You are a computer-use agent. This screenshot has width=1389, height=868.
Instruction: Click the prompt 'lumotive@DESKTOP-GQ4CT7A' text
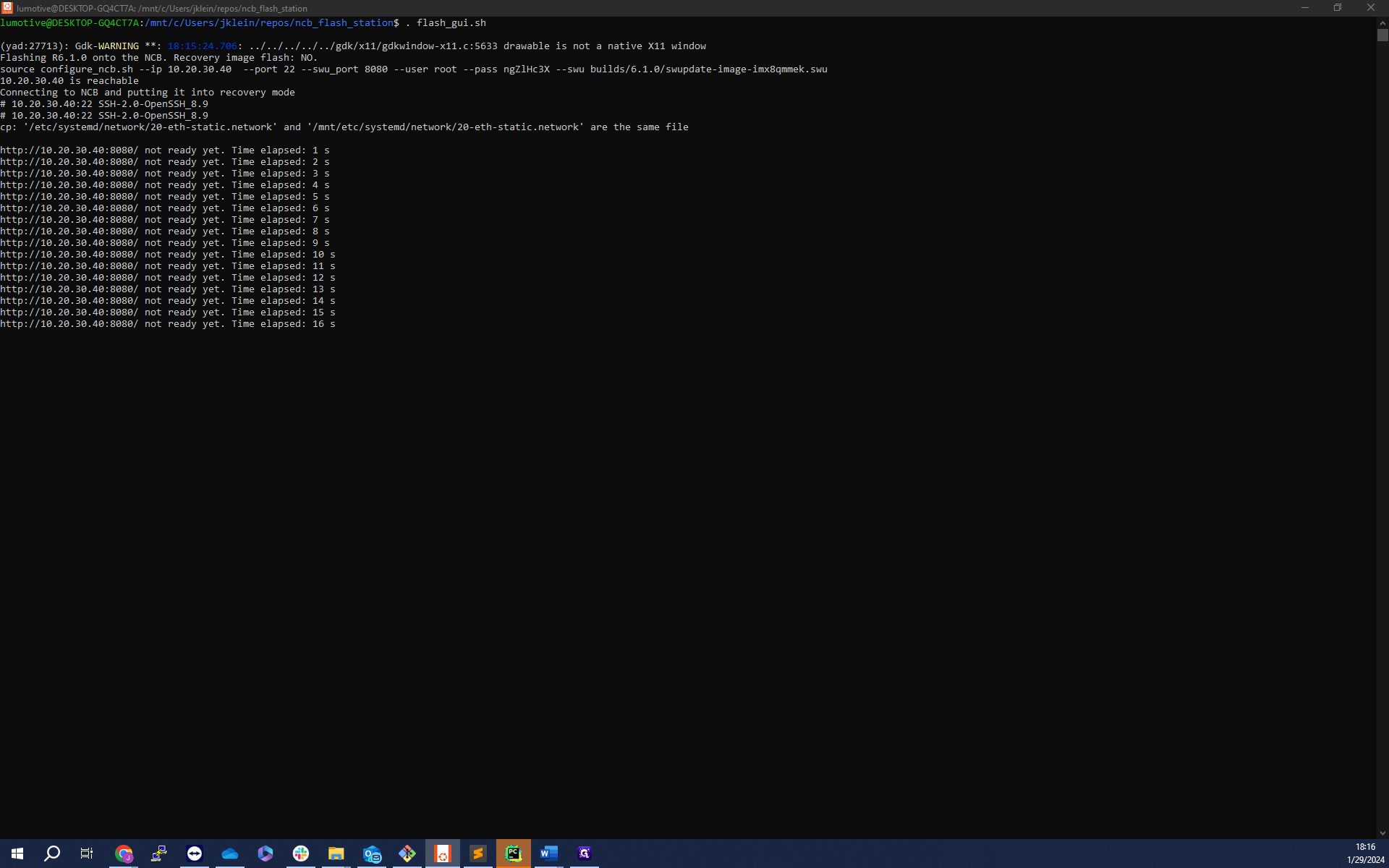[x=69, y=23]
